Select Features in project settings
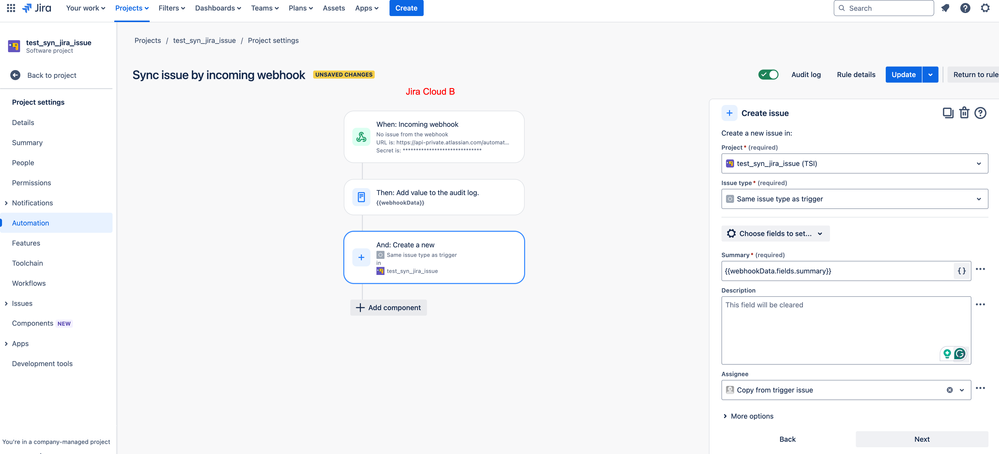The width and height of the screenshot is (999, 454). coord(25,243)
